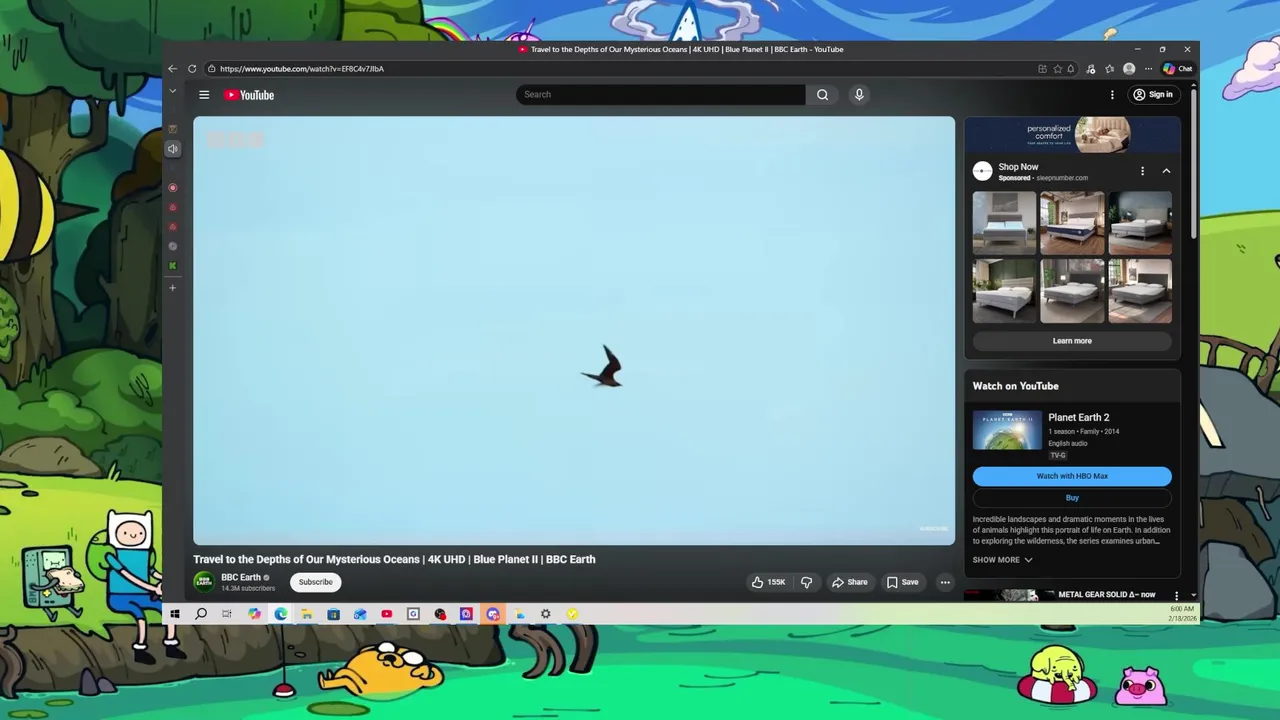Click Watch with HBO Max
Viewport: 1280px width, 720px height.
pos(1072,476)
